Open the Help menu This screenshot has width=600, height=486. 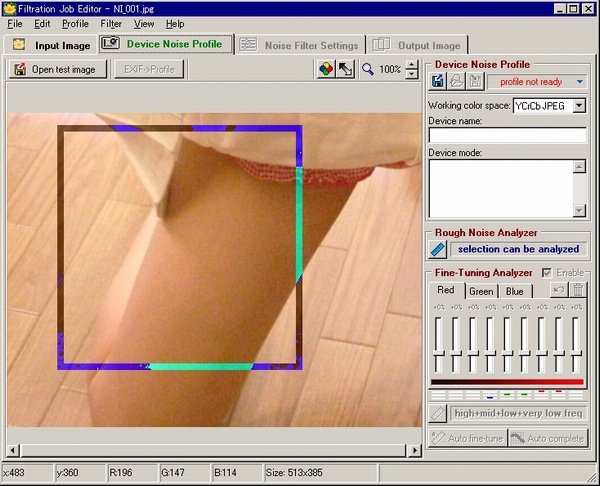175,24
